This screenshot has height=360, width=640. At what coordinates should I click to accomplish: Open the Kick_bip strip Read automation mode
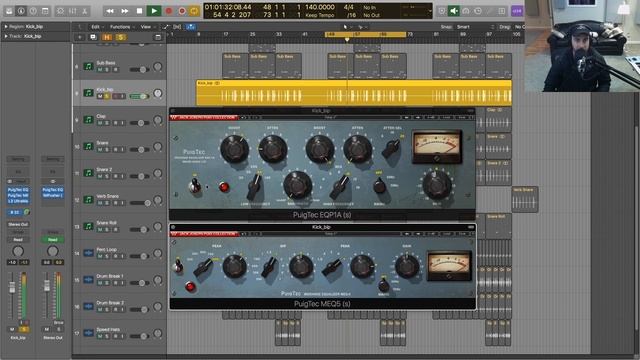pos(18,240)
